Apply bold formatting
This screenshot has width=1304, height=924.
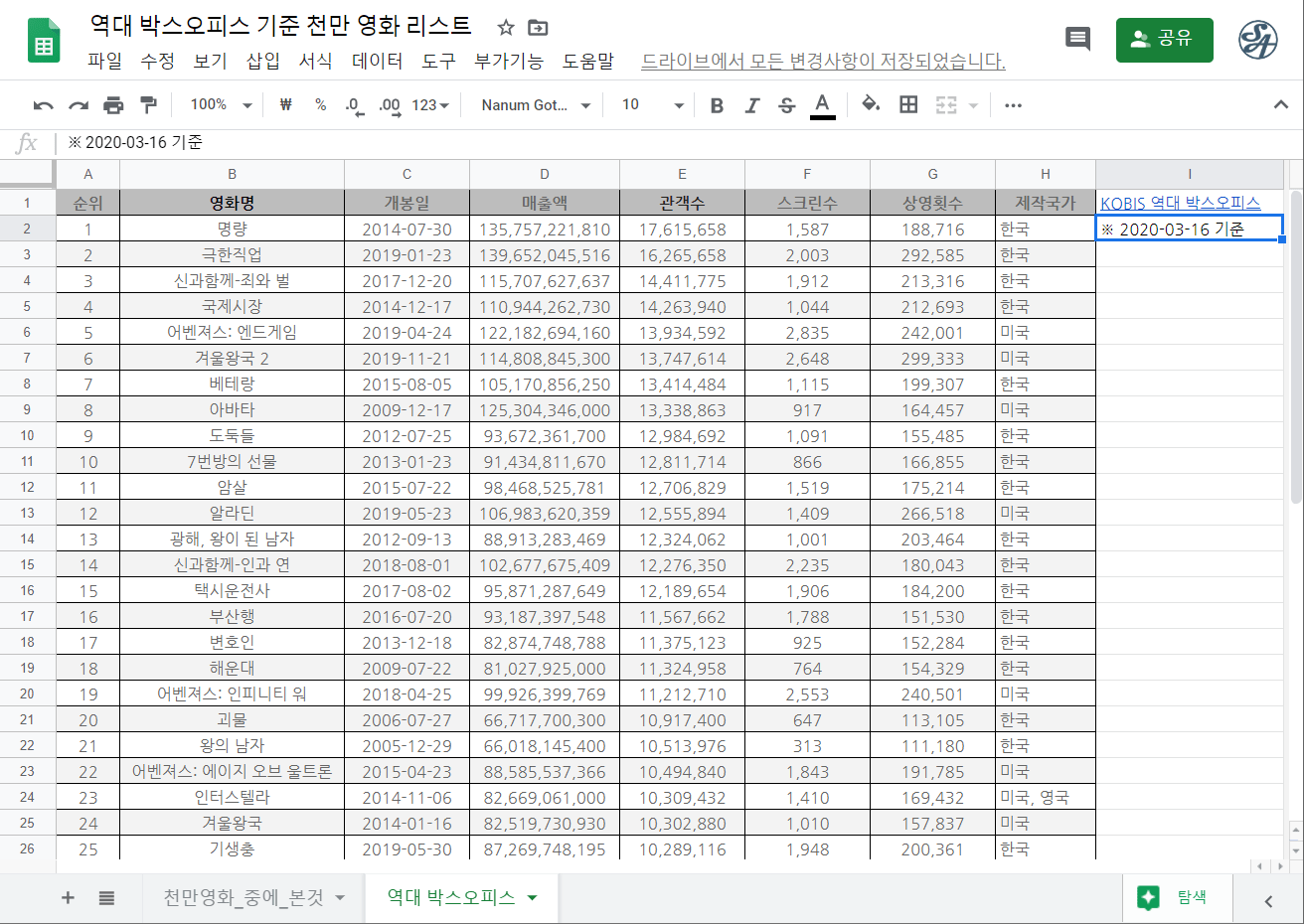pos(717,104)
